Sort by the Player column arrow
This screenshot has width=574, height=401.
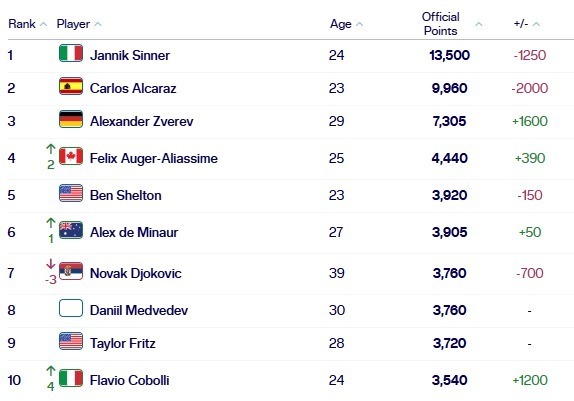click(97, 24)
